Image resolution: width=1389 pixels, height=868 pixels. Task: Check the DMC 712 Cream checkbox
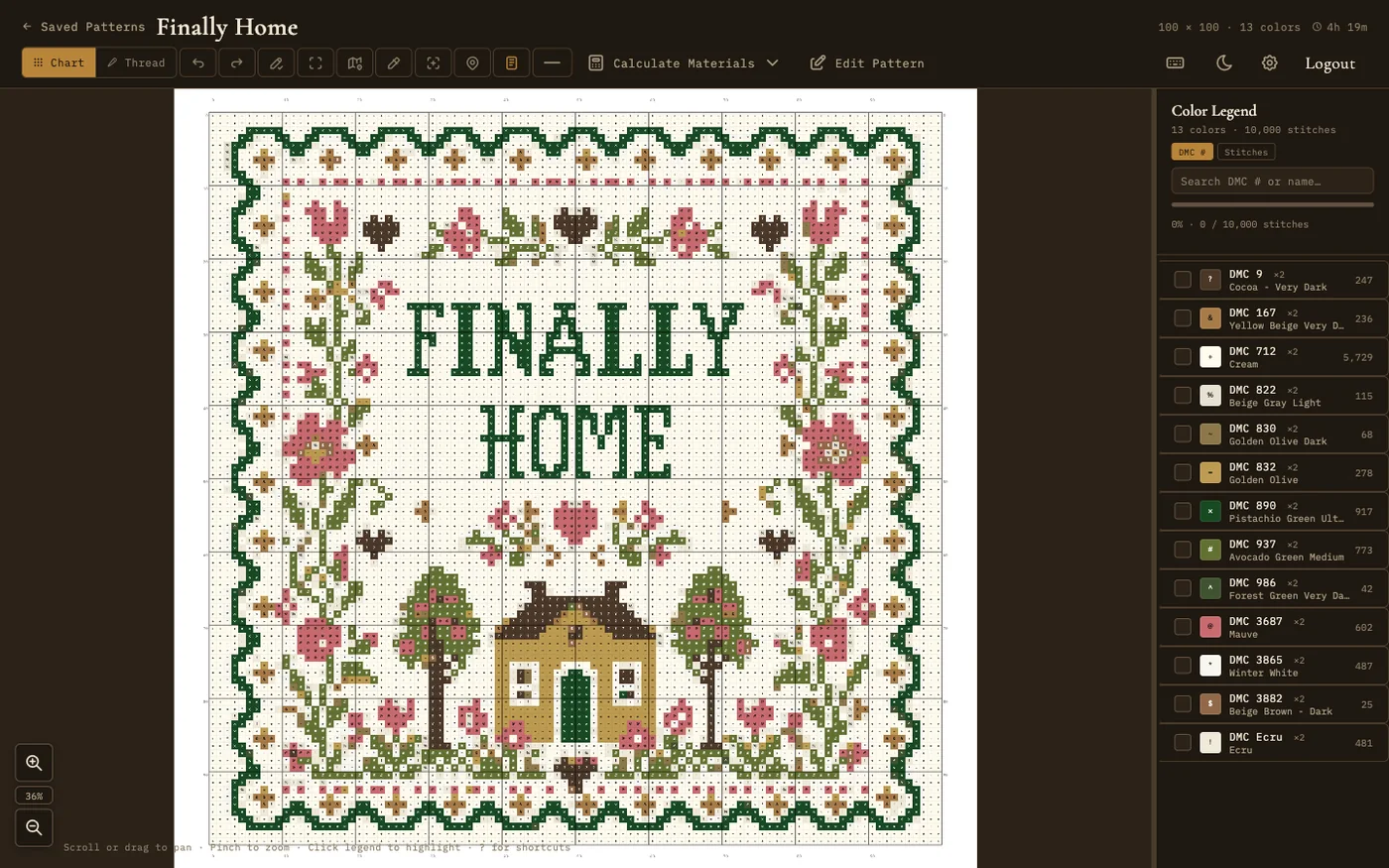coord(1183,357)
